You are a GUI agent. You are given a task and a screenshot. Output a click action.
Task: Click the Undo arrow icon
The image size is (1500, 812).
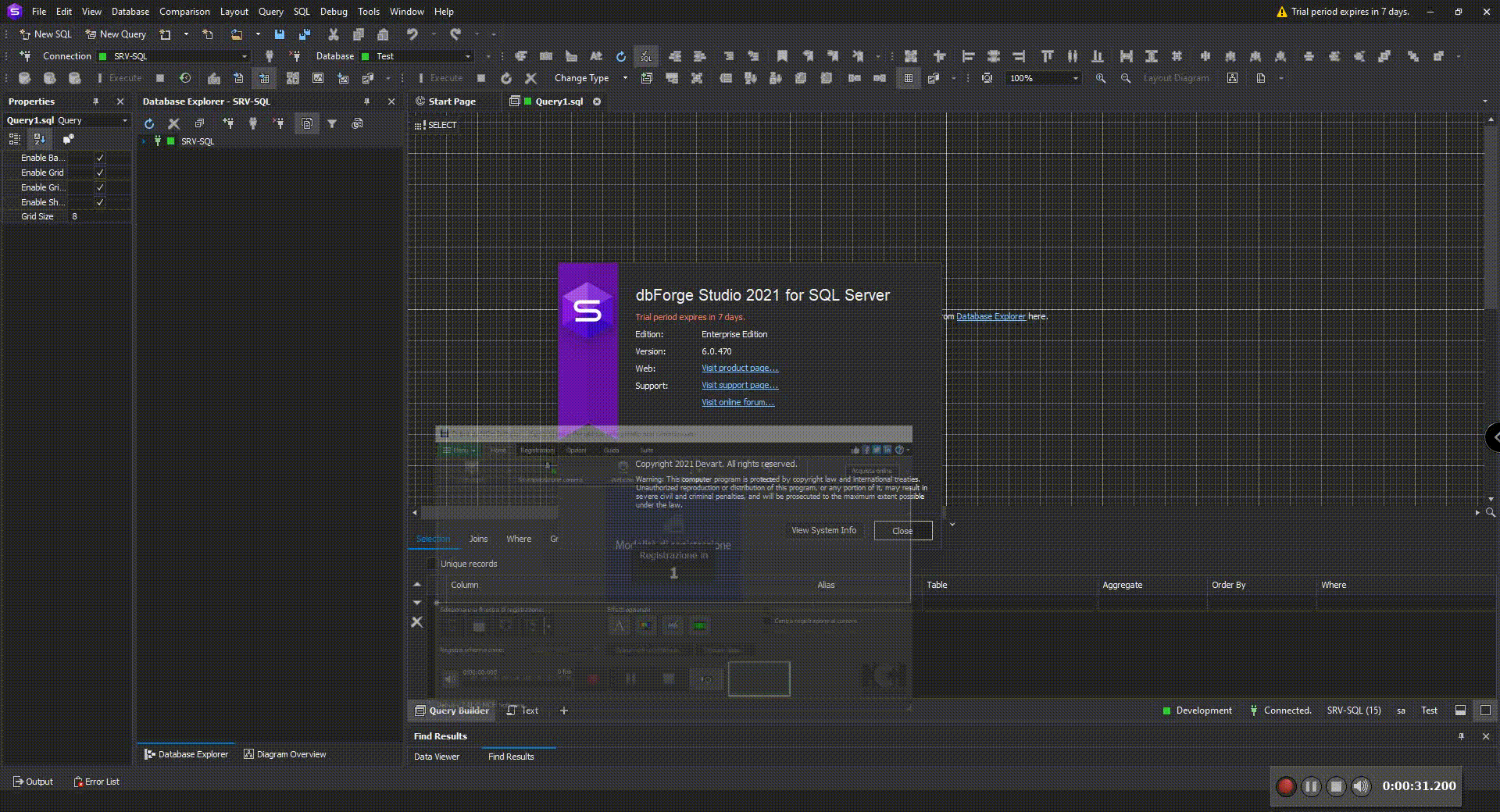[x=412, y=34]
